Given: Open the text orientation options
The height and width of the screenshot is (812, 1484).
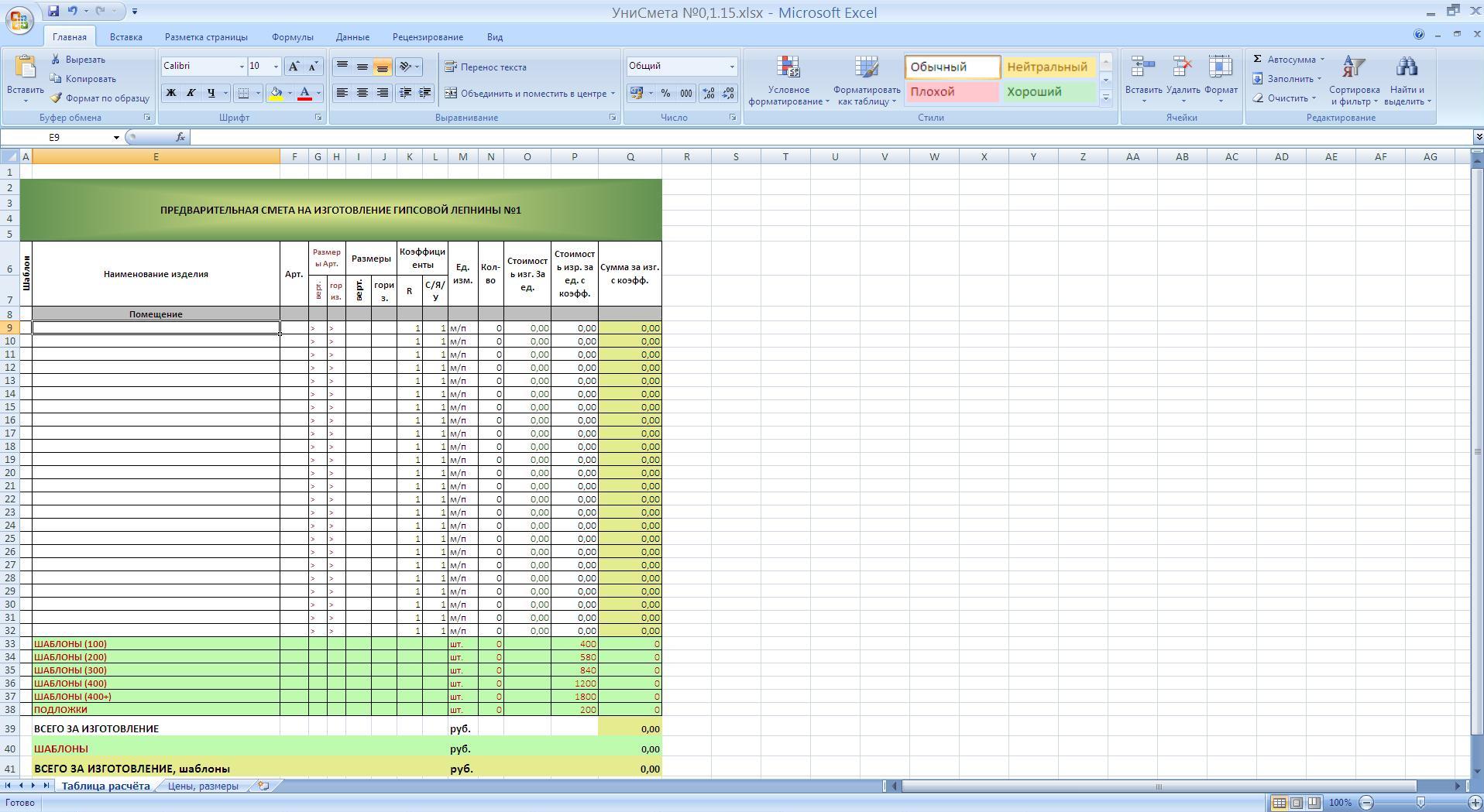Looking at the screenshot, I should (408, 67).
